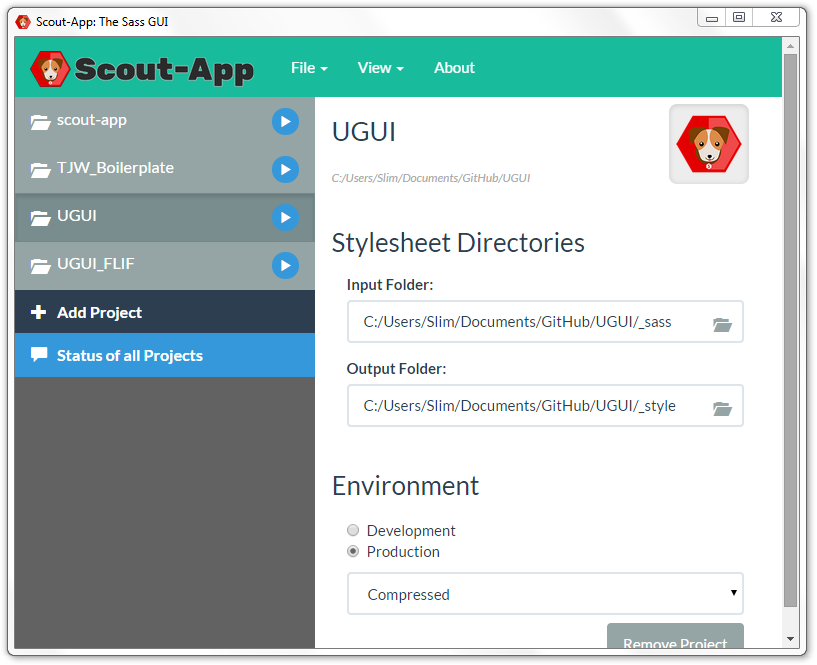Minimize the Scout-App window
817x665 pixels.
[x=712, y=17]
